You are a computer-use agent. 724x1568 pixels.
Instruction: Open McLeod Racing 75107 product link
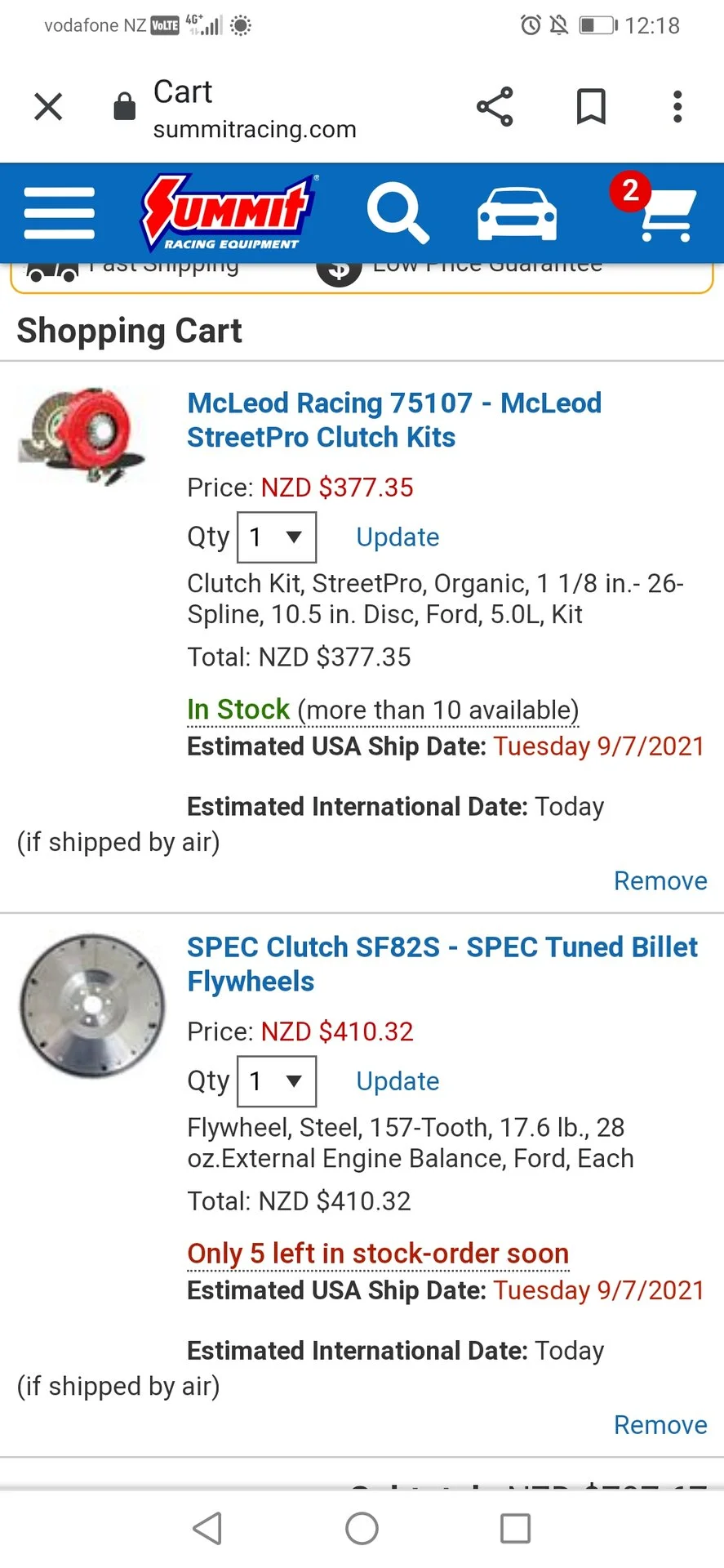[x=394, y=420]
